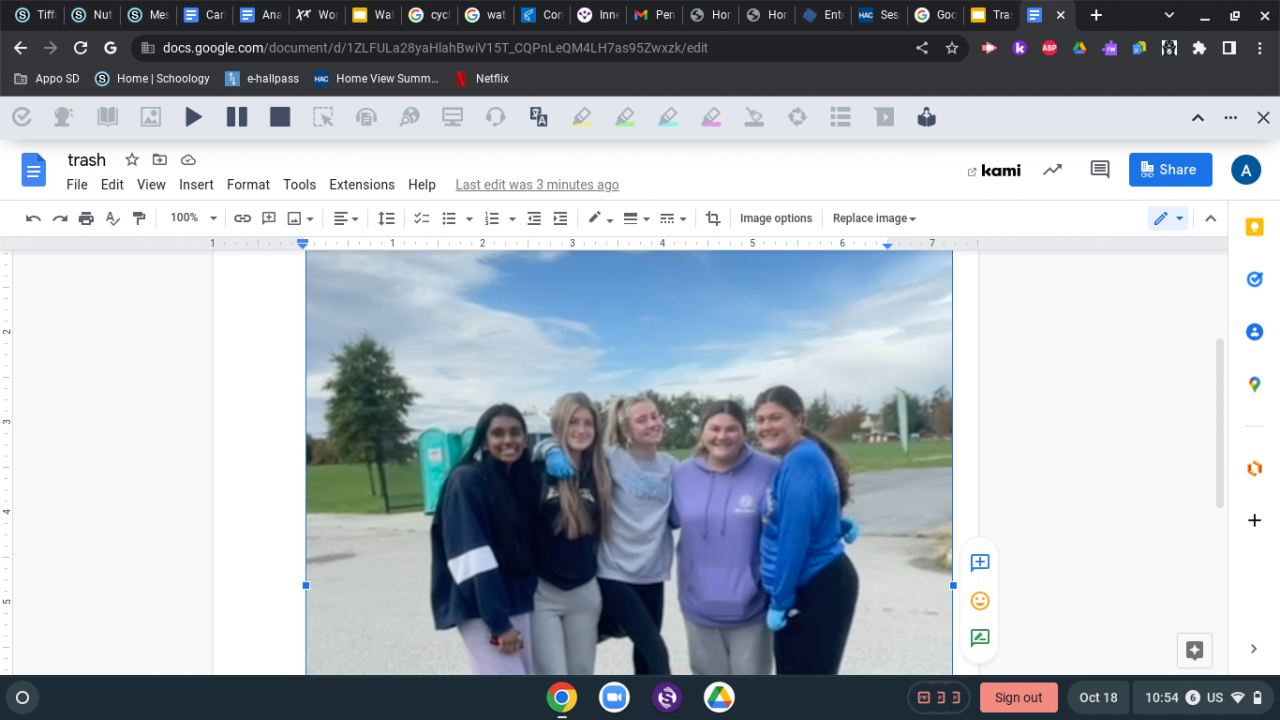Add a comment beside the image

click(980, 563)
